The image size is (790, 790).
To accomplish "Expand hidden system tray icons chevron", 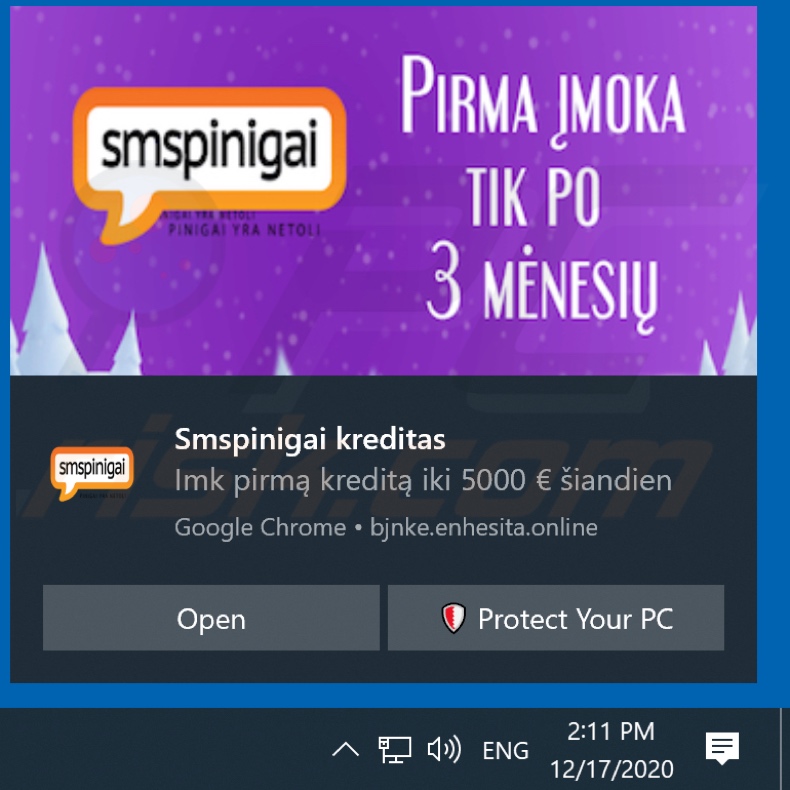I will tap(346, 750).
